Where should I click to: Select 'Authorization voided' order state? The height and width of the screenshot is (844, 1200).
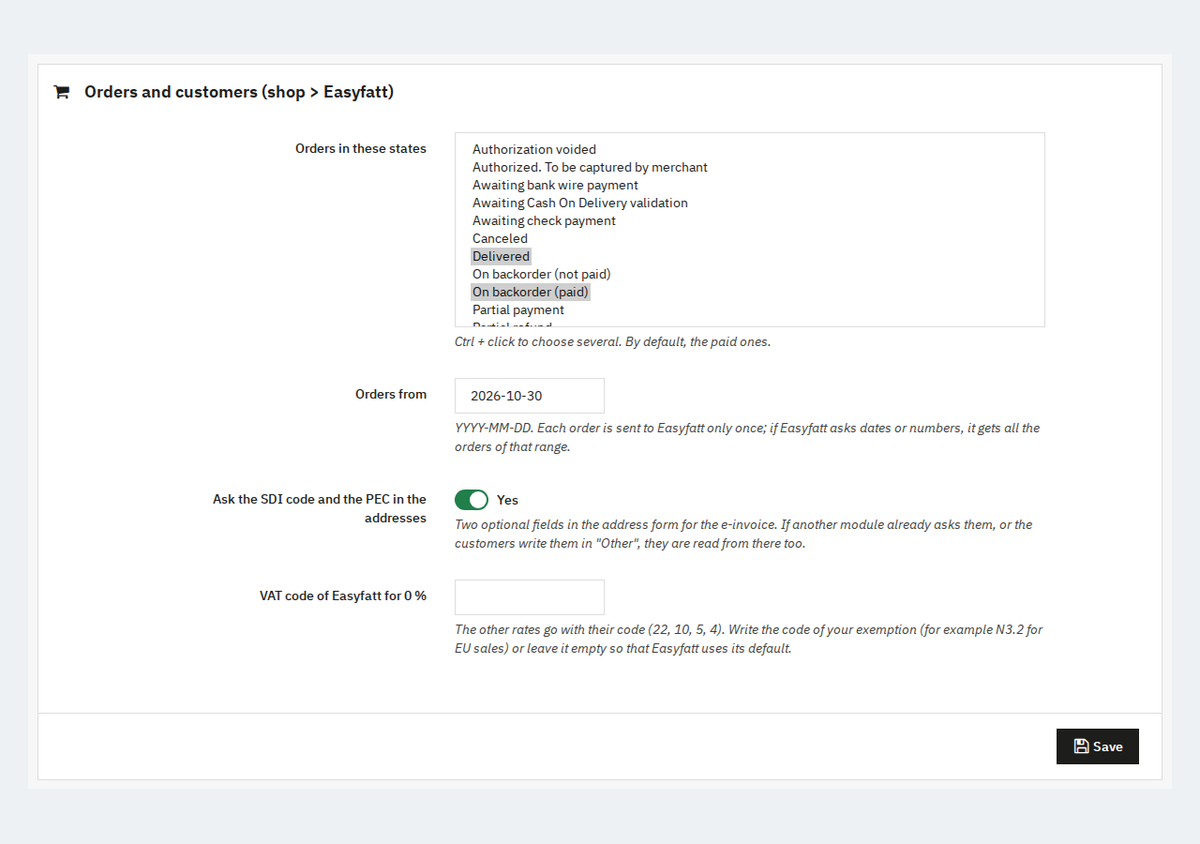(x=534, y=149)
